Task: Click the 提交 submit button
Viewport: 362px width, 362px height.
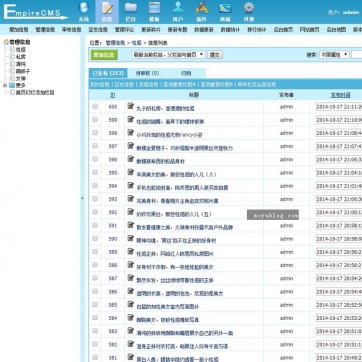Action: tap(215, 55)
